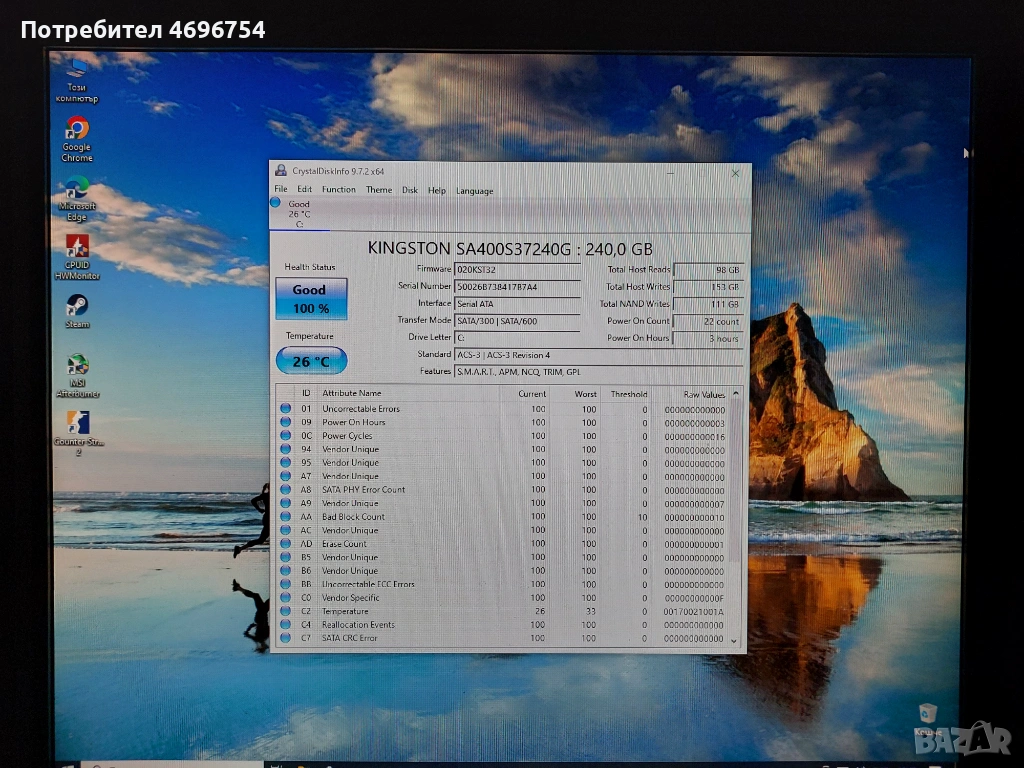Open the Function menu
Viewport: 1024px width, 768px height.
click(x=338, y=190)
